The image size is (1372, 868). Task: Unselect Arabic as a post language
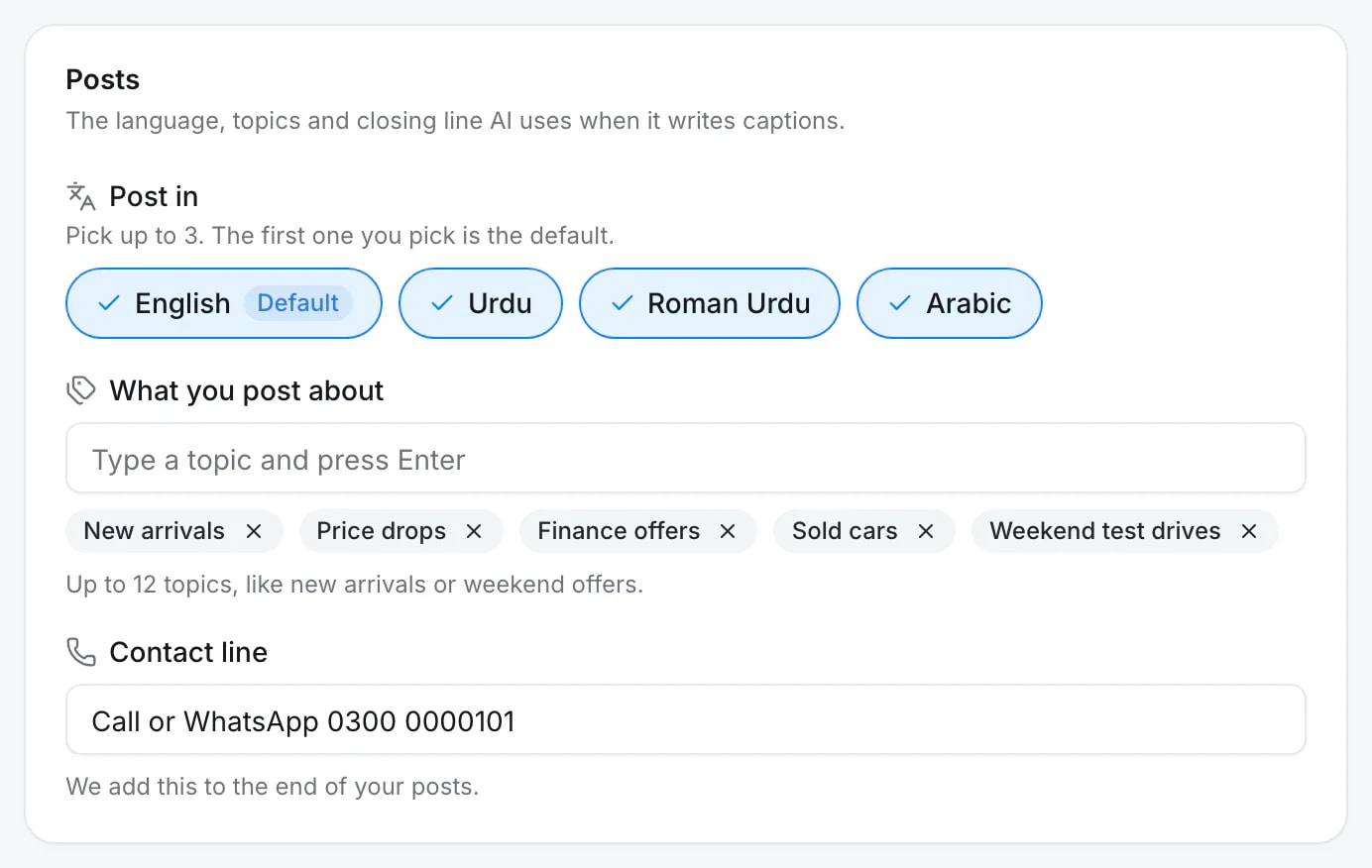click(950, 303)
